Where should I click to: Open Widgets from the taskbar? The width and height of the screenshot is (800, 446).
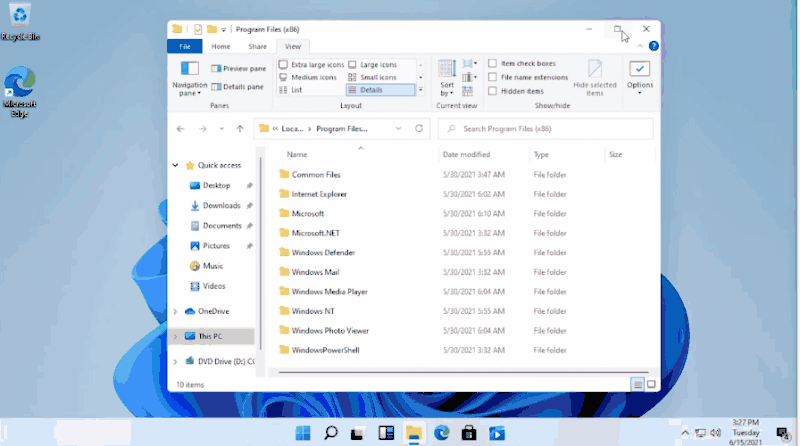[x=386, y=433]
